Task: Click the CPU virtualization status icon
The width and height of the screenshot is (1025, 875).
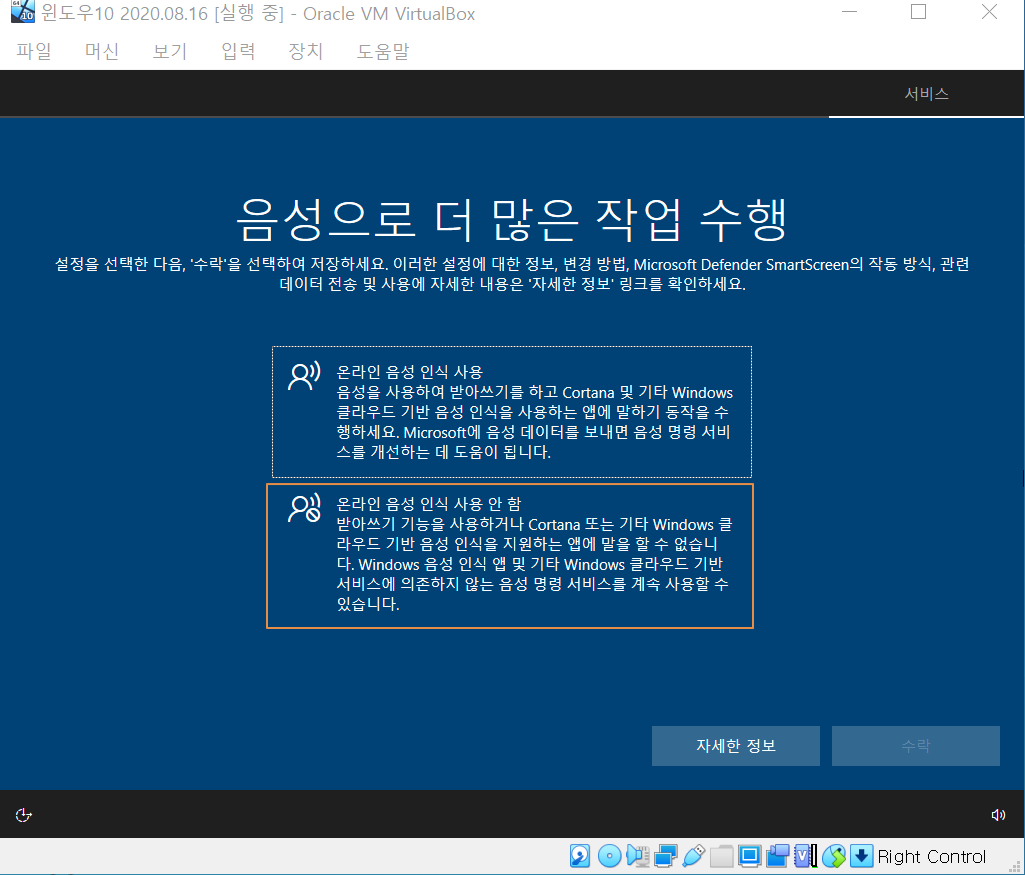Action: 805,856
